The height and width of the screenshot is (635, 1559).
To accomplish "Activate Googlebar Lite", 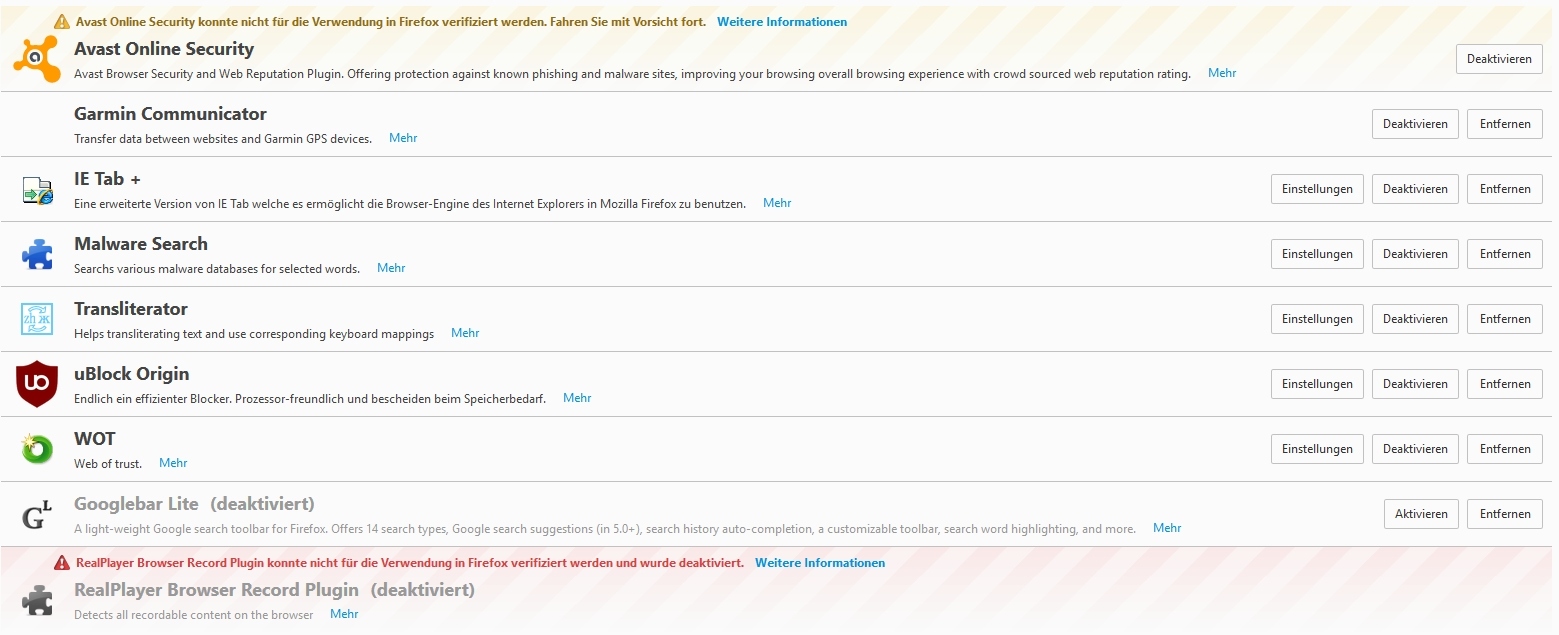I will (1421, 514).
